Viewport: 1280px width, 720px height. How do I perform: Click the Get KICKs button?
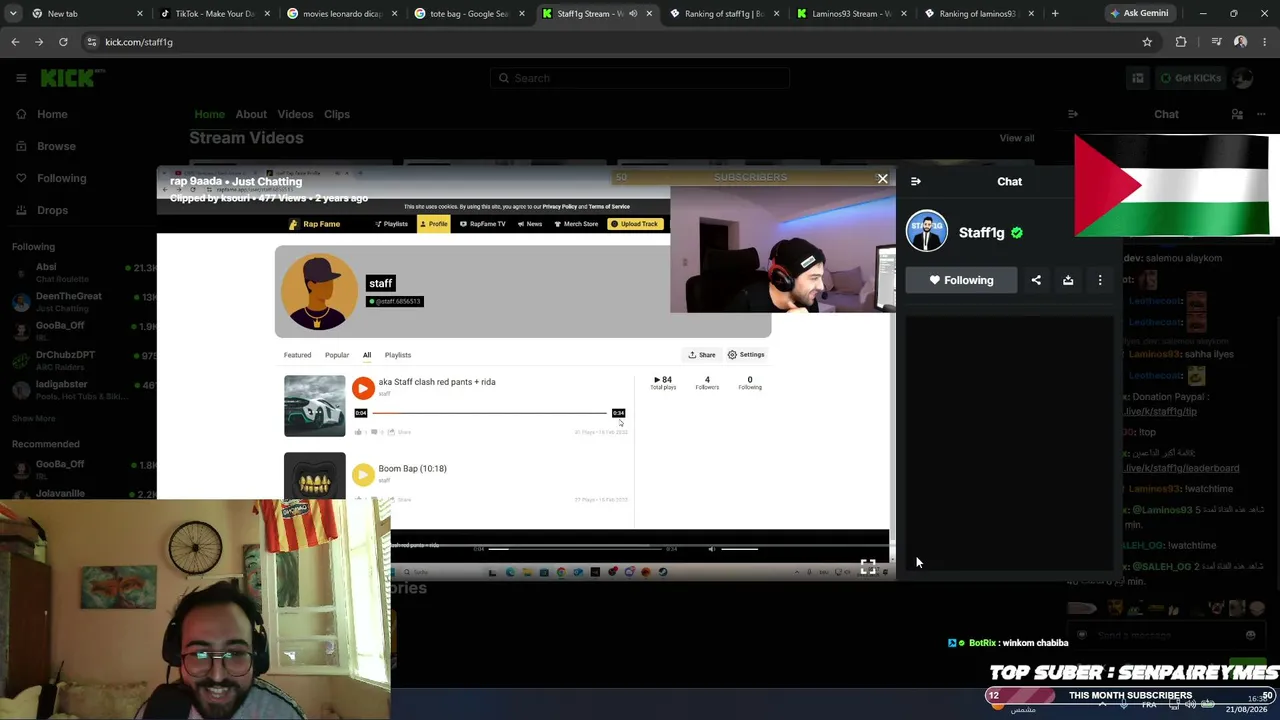pyautogui.click(x=1190, y=78)
